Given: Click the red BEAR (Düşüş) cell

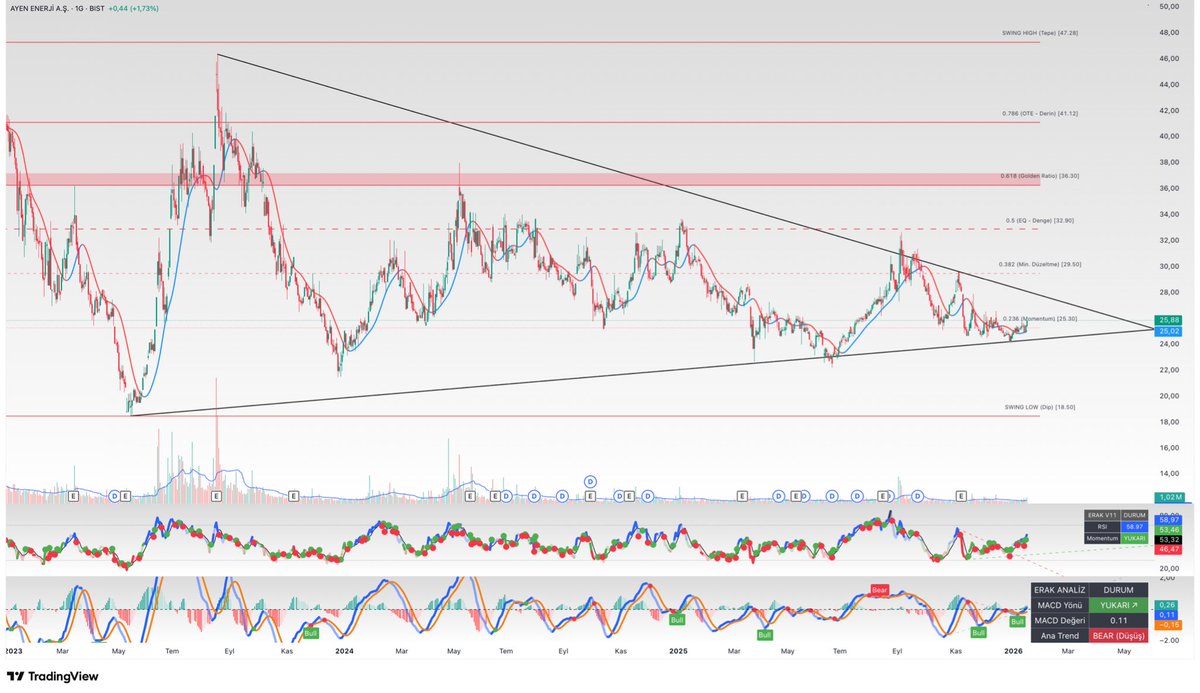Looking at the screenshot, I should (1118, 635).
